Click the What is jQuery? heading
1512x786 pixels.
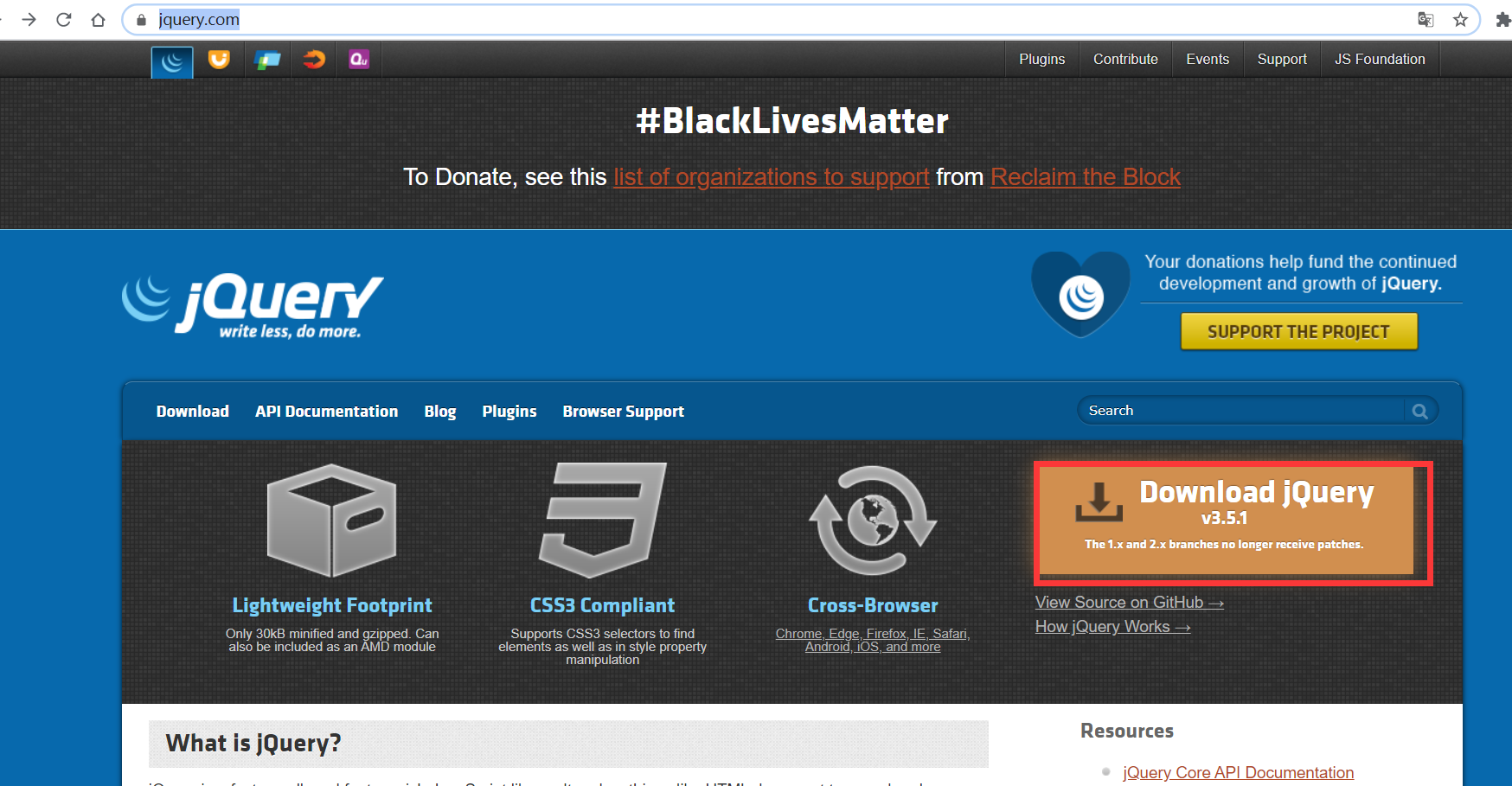(x=253, y=744)
